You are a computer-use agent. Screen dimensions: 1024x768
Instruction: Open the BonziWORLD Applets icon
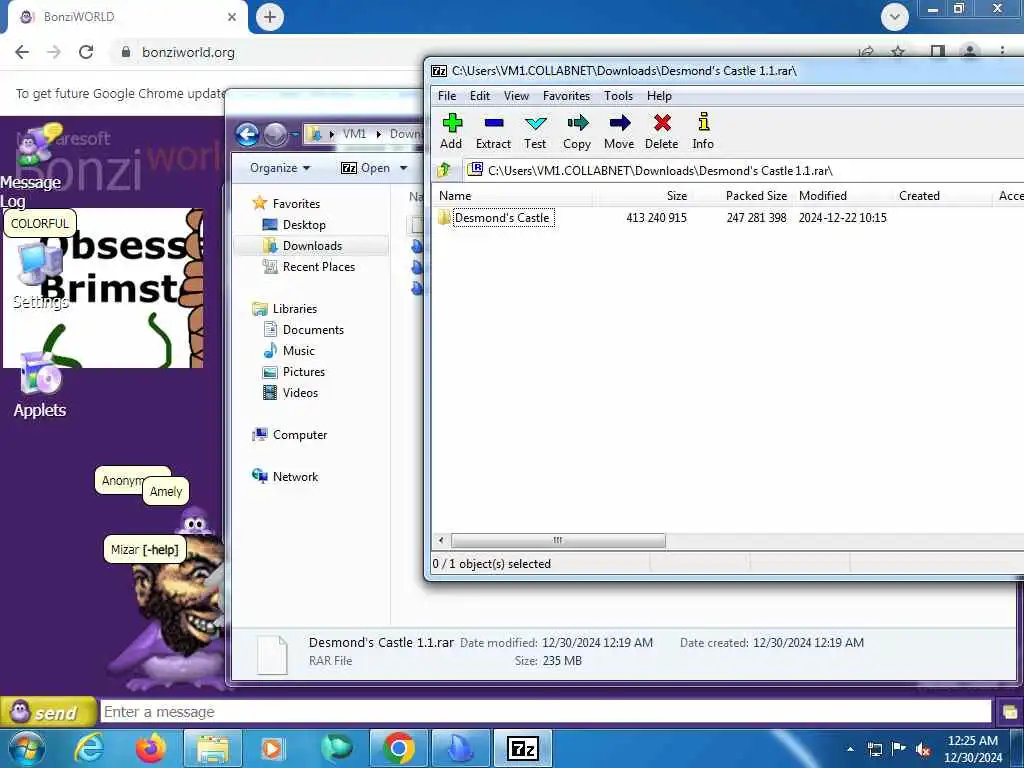click(x=40, y=387)
